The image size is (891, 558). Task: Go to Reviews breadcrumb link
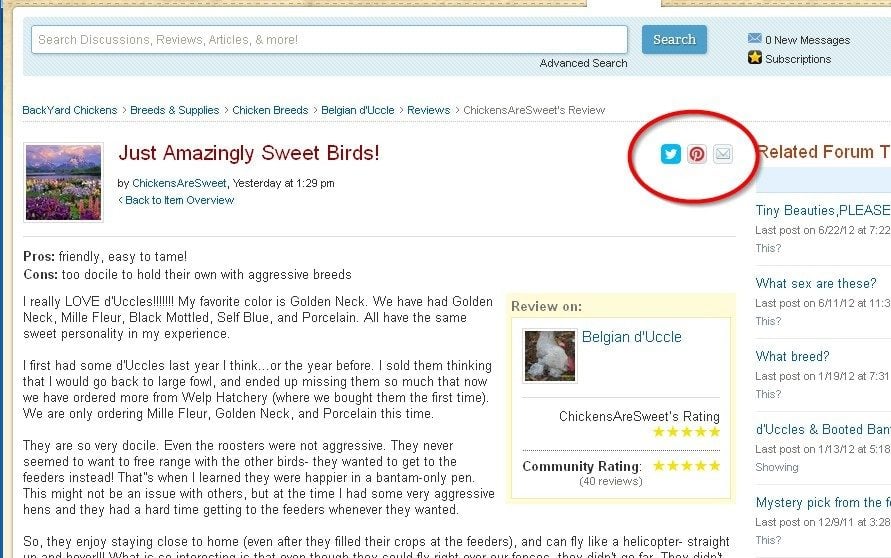(x=428, y=110)
